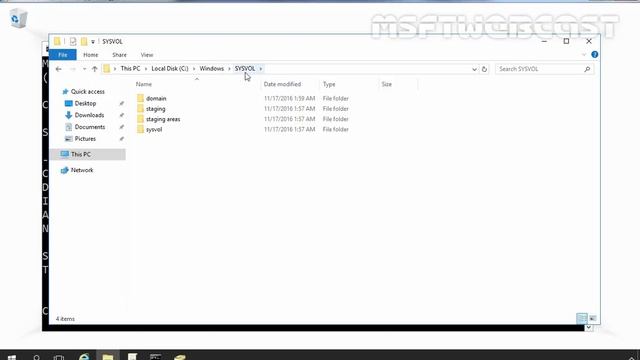Click Windows in the address breadcrumb
640x360 pixels.
click(x=211, y=69)
